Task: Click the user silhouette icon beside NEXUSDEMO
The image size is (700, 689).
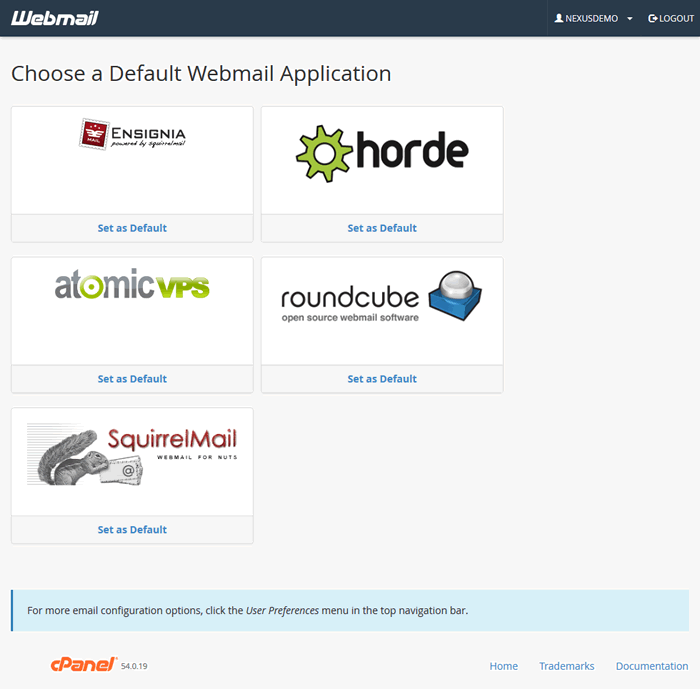Action: point(559,18)
